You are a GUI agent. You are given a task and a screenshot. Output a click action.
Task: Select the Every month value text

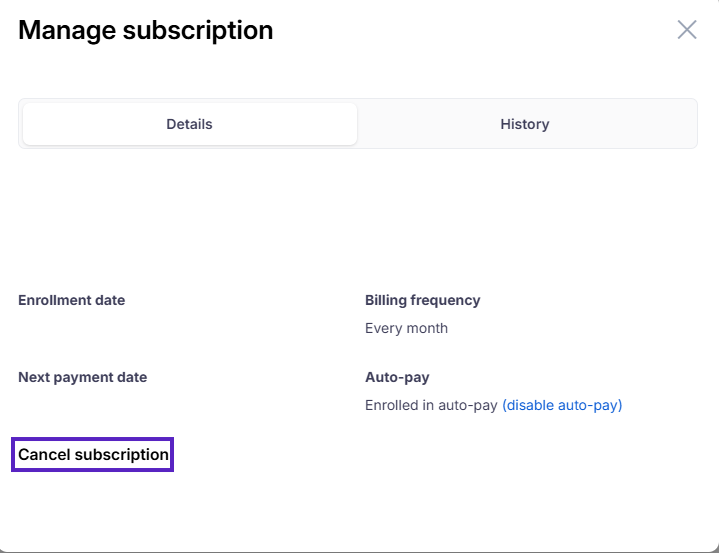[x=406, y=328]
